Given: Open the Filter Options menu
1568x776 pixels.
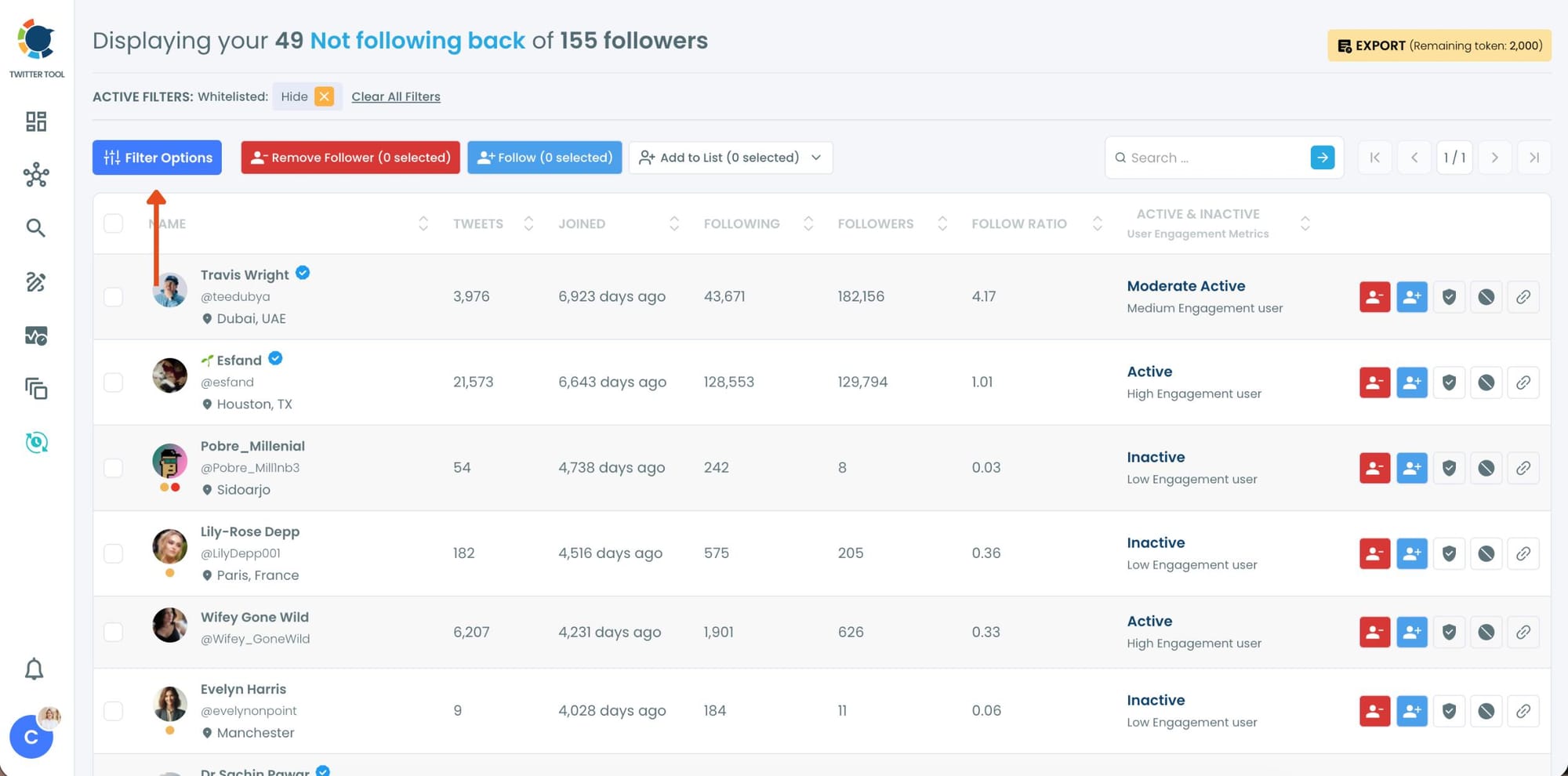Looking at the screenshot, I should (156, 157).
